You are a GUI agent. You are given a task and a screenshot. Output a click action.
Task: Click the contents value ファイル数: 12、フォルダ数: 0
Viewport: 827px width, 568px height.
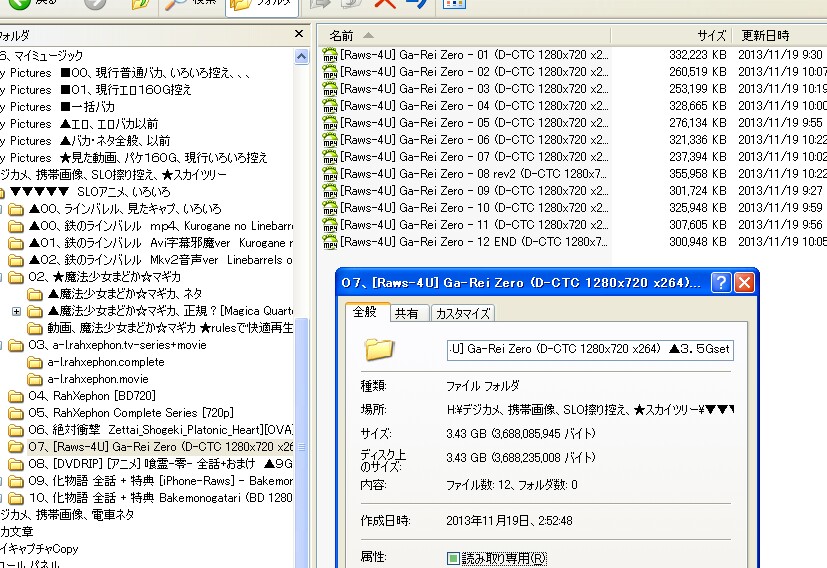coord(512,485)
